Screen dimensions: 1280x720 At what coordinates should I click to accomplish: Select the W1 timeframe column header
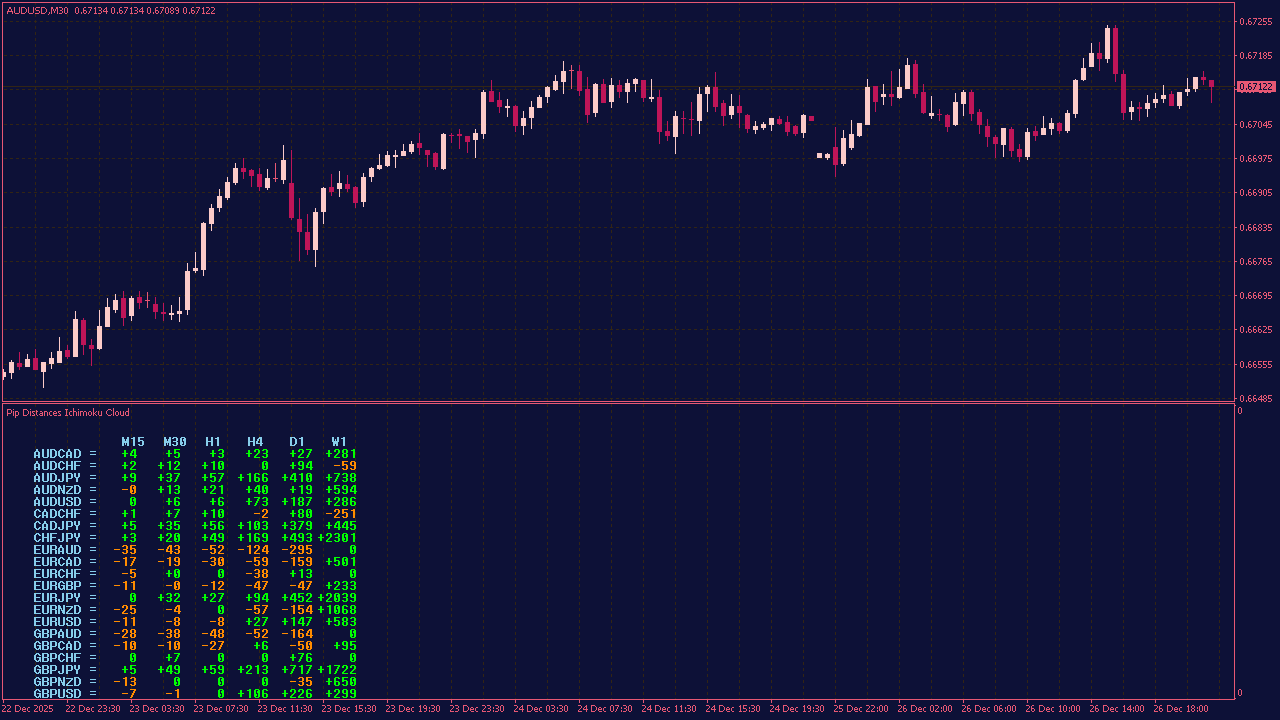[x=339, y=441]
